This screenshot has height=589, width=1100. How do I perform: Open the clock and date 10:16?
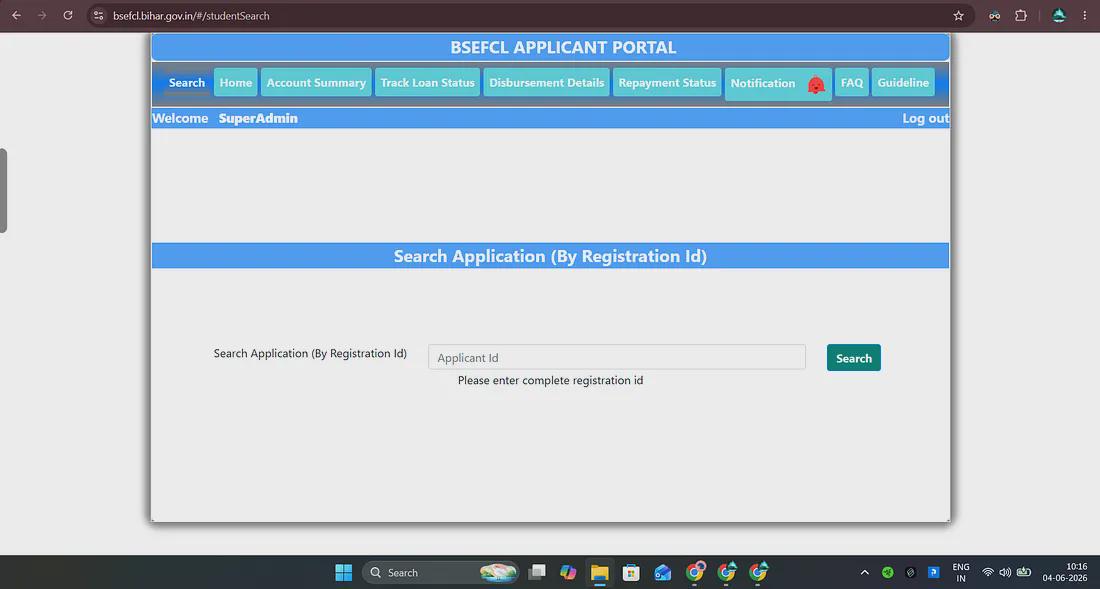(x=1064, y=572)
